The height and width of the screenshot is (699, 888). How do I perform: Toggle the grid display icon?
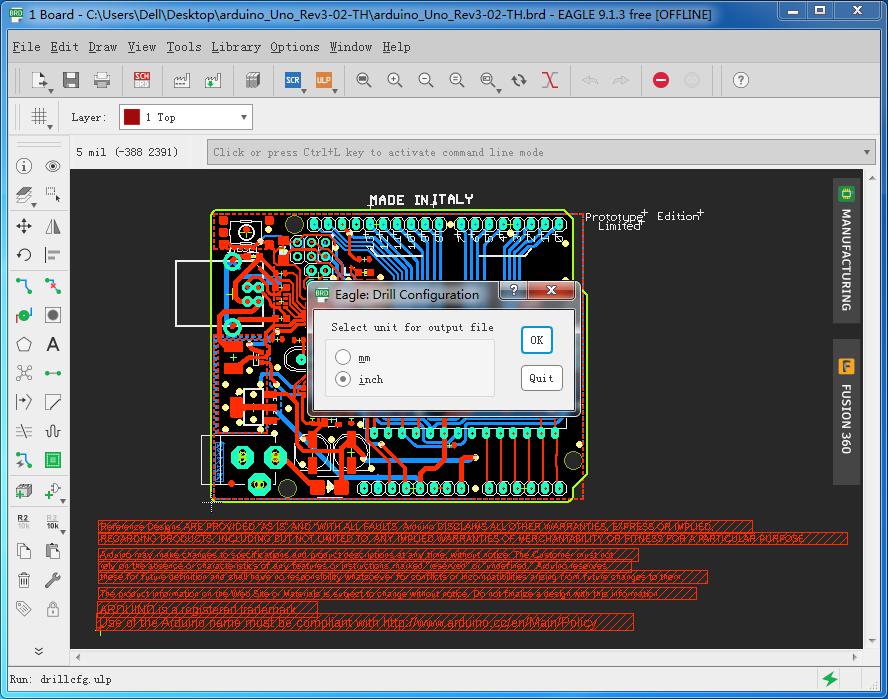pos(37,116)
